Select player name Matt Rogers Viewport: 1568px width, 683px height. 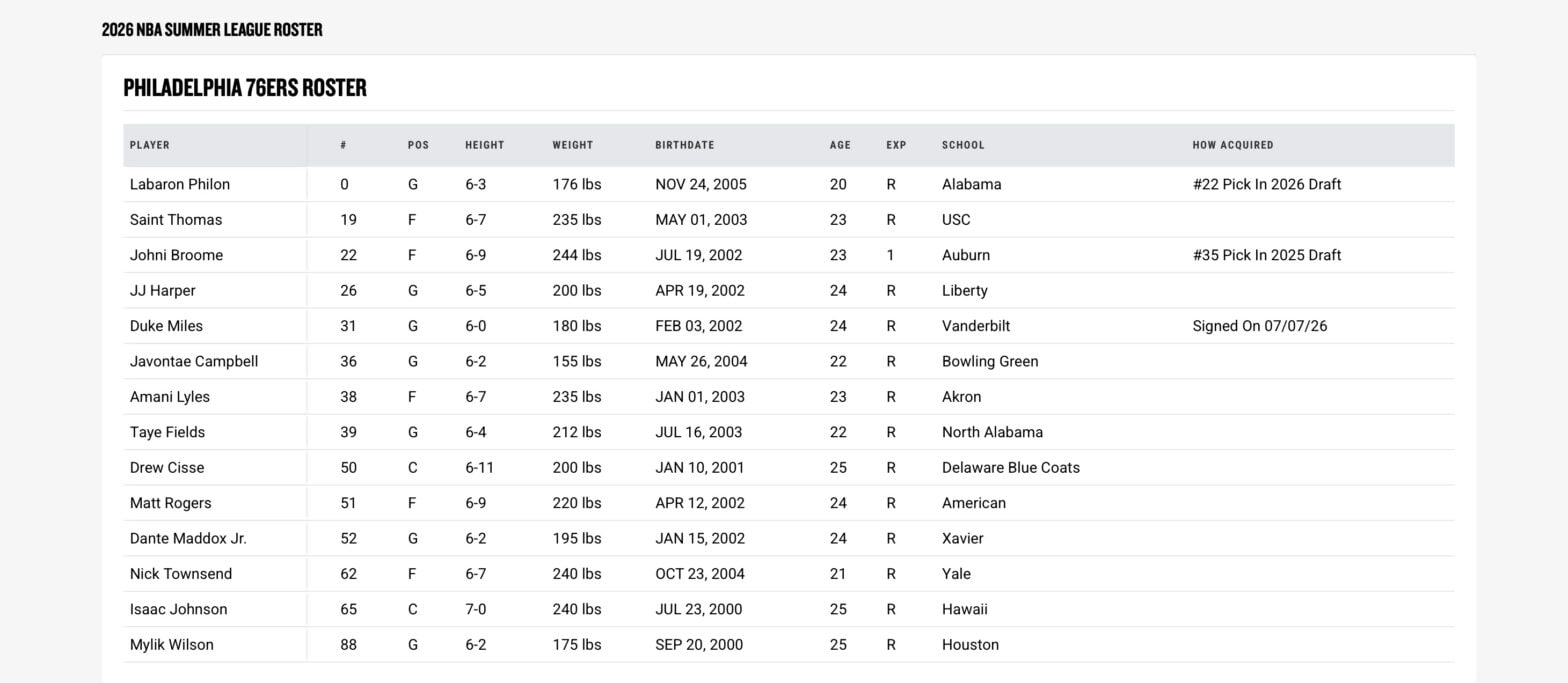[x=171, y=503]
